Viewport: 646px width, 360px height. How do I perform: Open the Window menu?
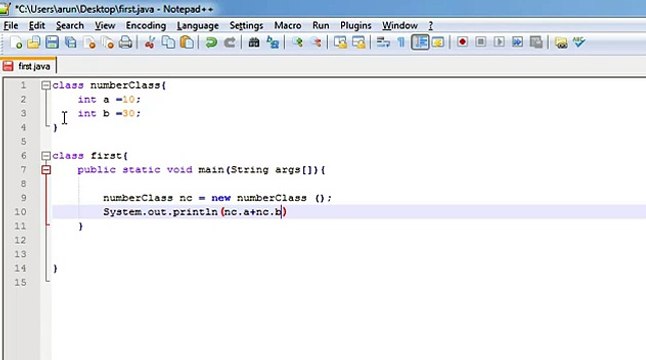pos(400,26)
